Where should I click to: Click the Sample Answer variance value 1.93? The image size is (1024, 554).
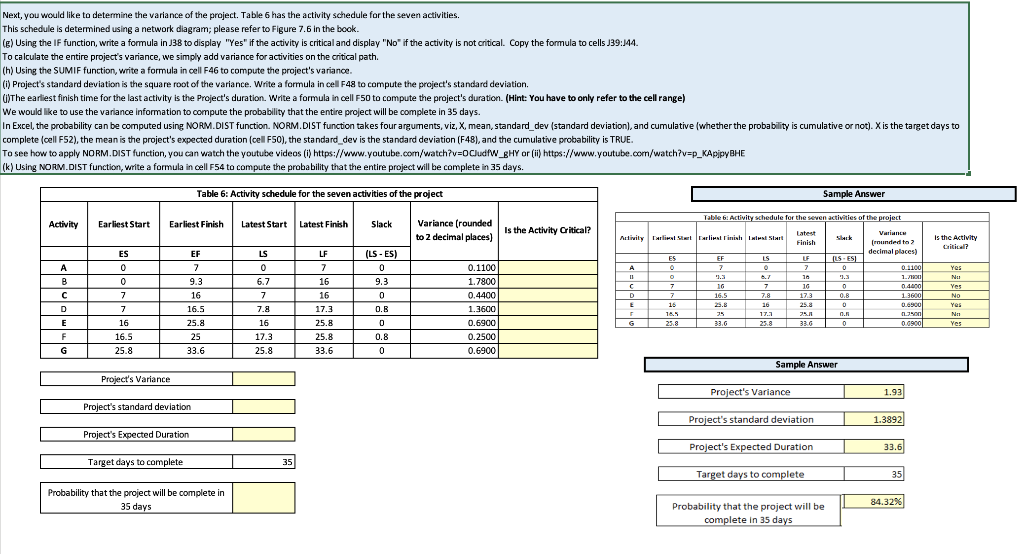click(x=874, y=392)
